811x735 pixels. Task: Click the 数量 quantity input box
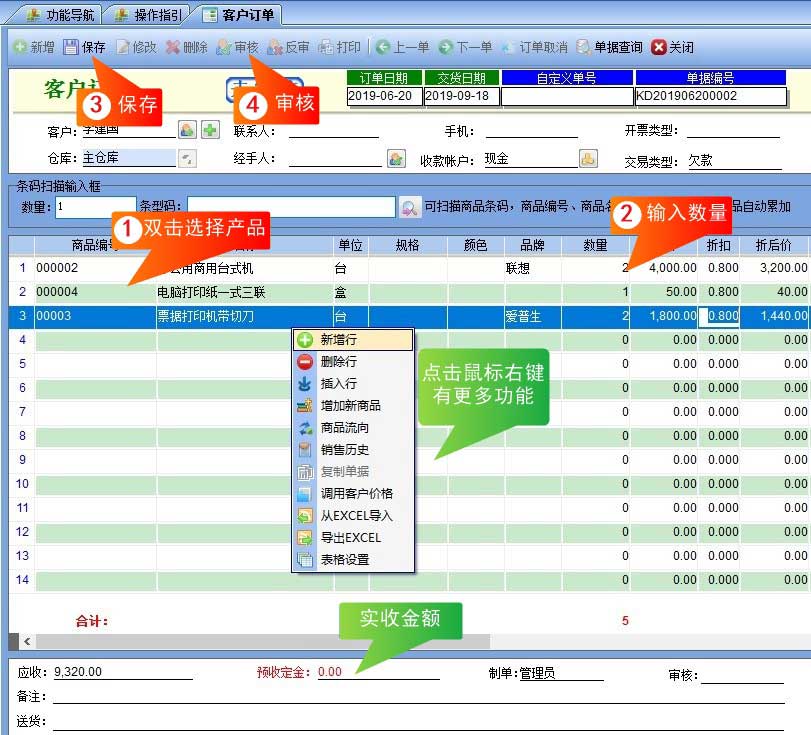click(x=96, y=207)
